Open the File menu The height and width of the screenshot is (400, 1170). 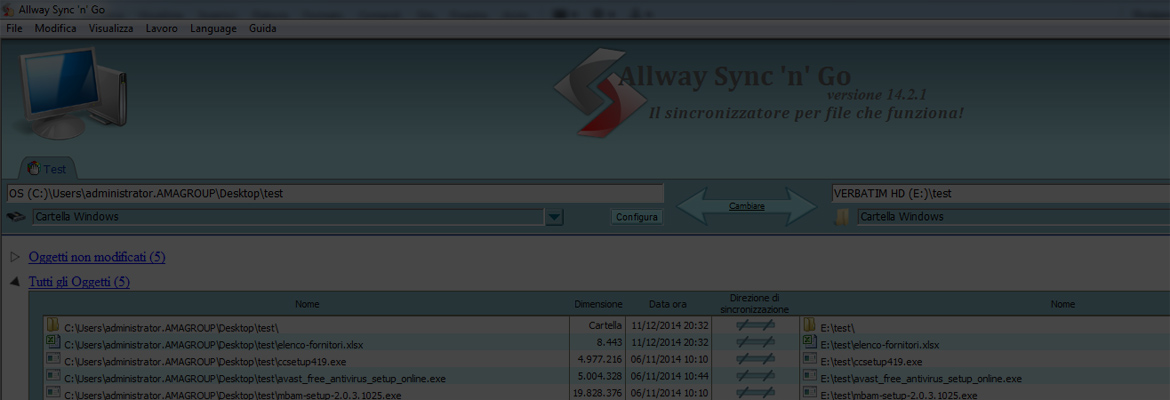pos(13,28)
